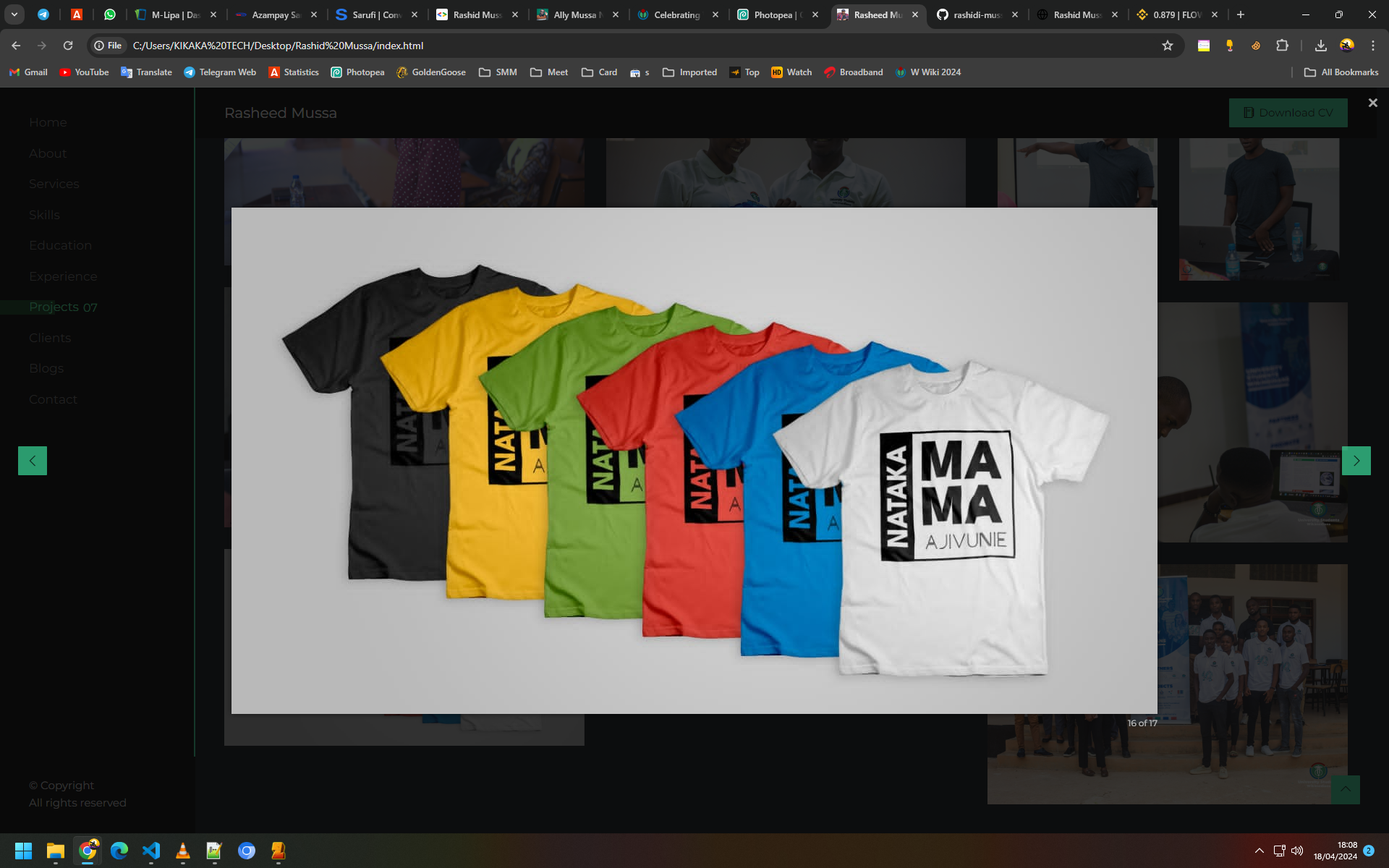1389x868 pixels.
Task: Open All Bookmarks folder
Action: 1341,72
